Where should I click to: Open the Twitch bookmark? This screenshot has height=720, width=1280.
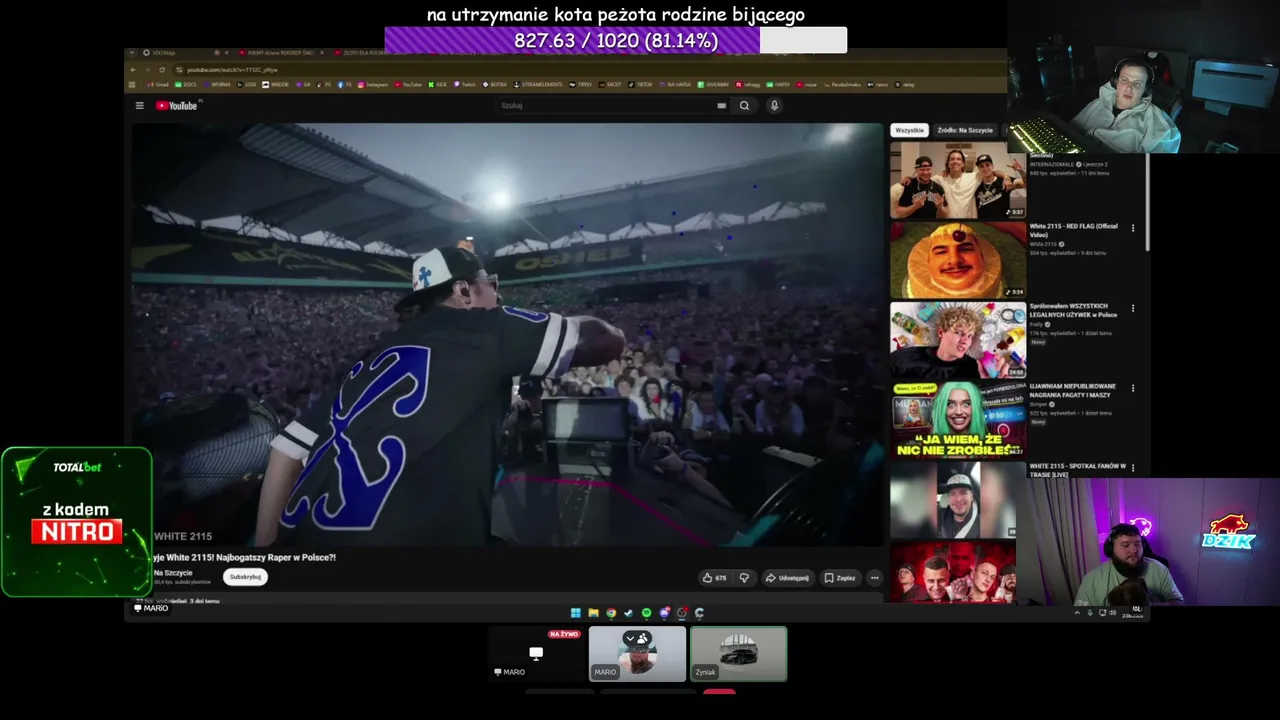pyautogui.click(x=466, y=85)
